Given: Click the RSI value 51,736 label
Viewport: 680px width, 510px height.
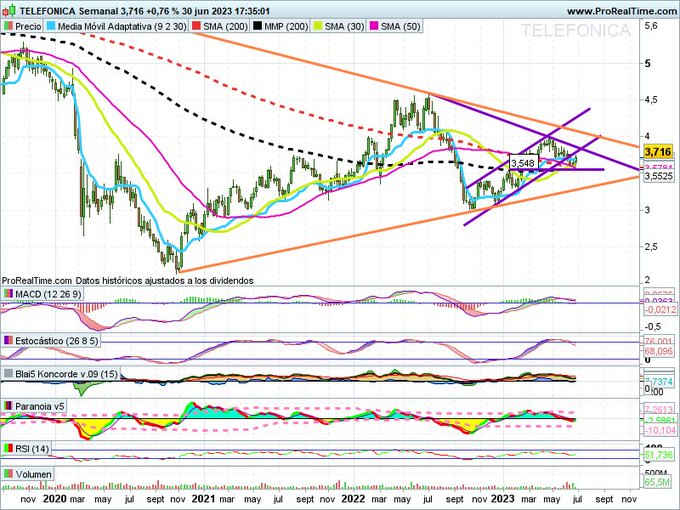Looking at the screenshot, I should point(658,455).
